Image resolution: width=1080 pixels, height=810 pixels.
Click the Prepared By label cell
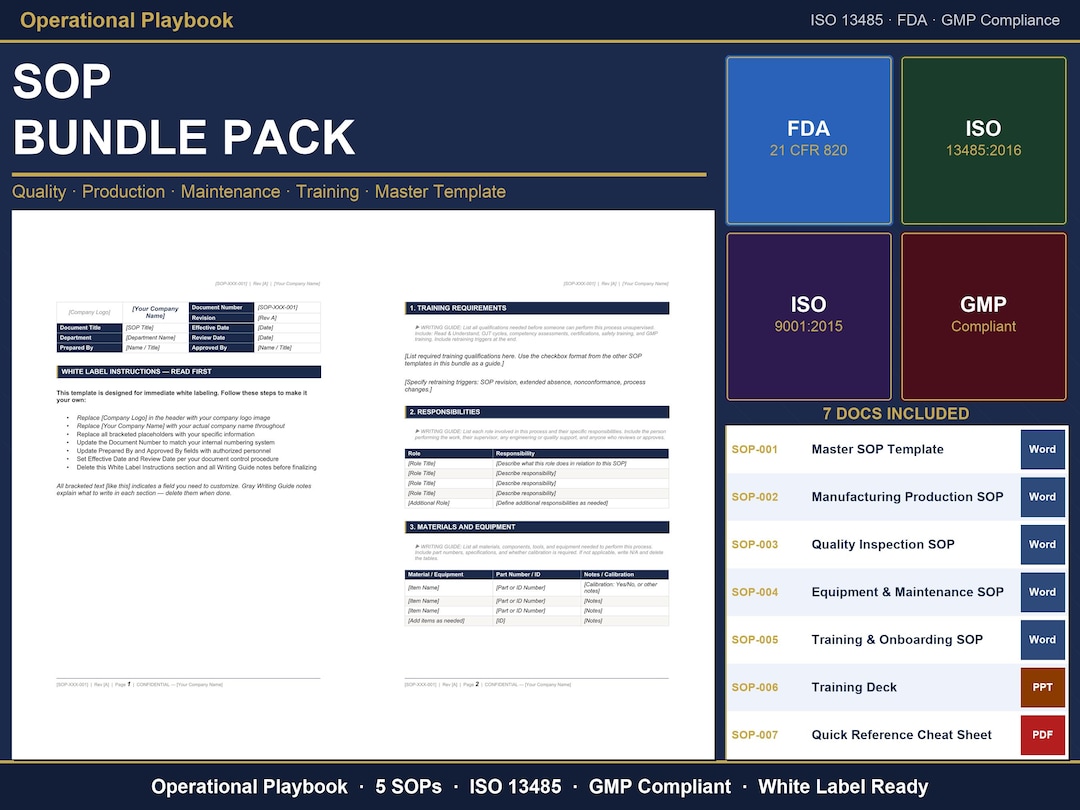[90, 348]
